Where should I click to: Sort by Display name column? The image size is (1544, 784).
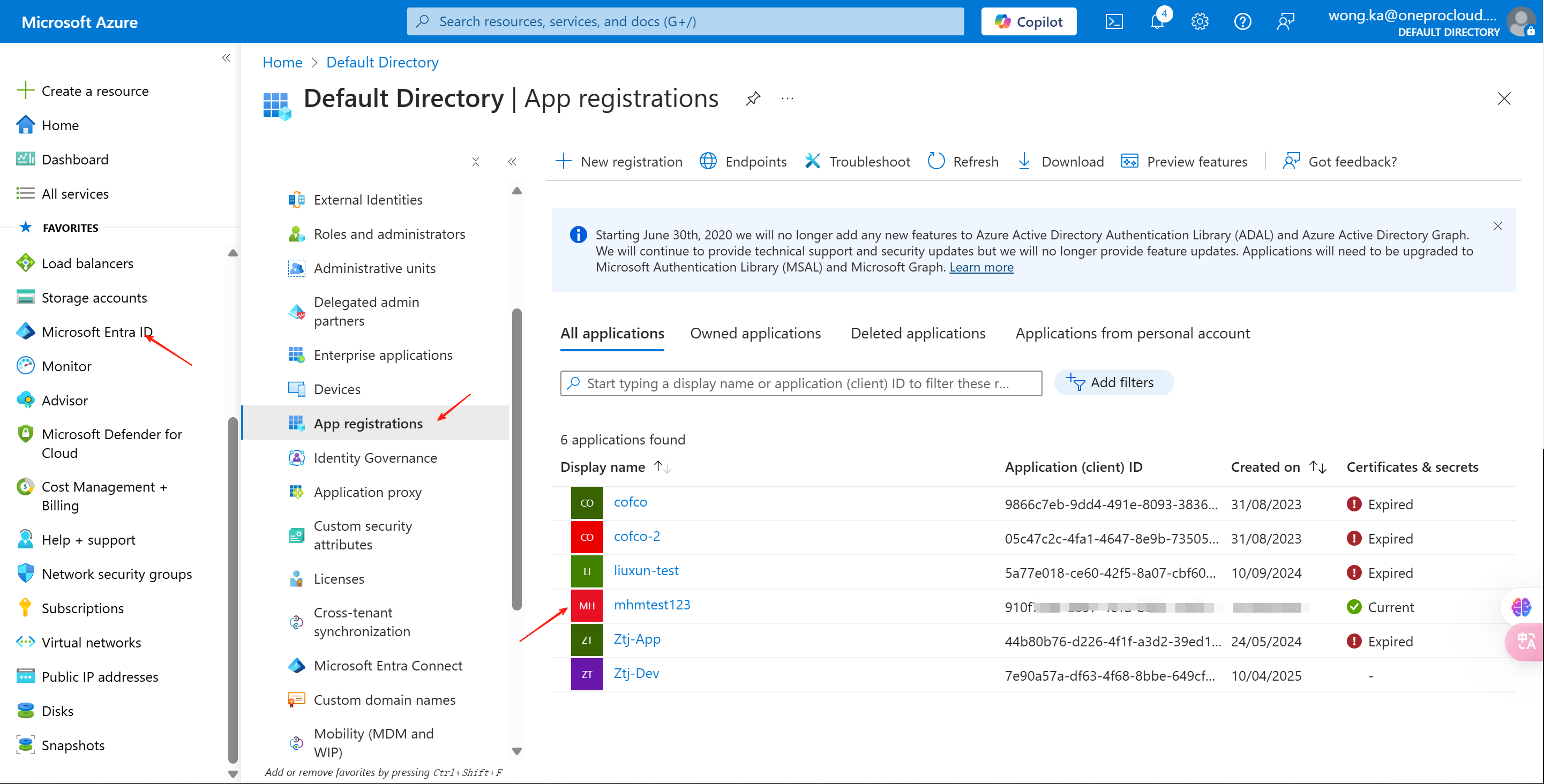pos(615,466)
